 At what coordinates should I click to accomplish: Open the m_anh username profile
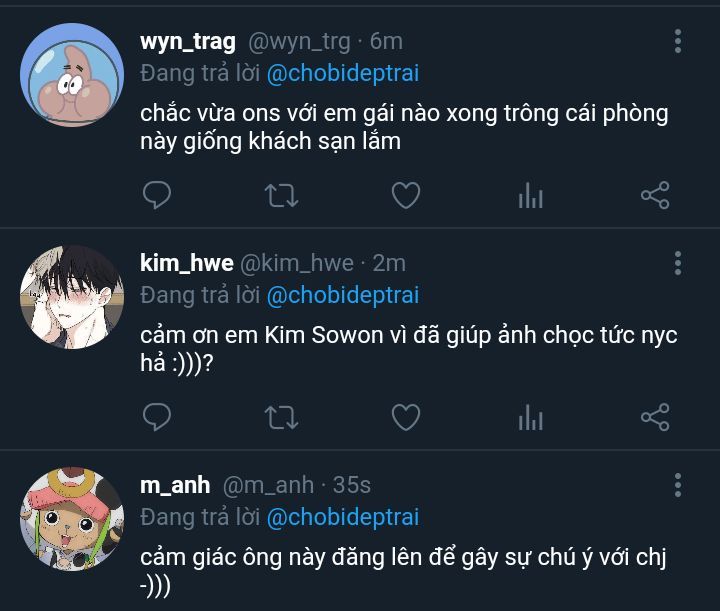pyautogui.click(x=175, y=485)
